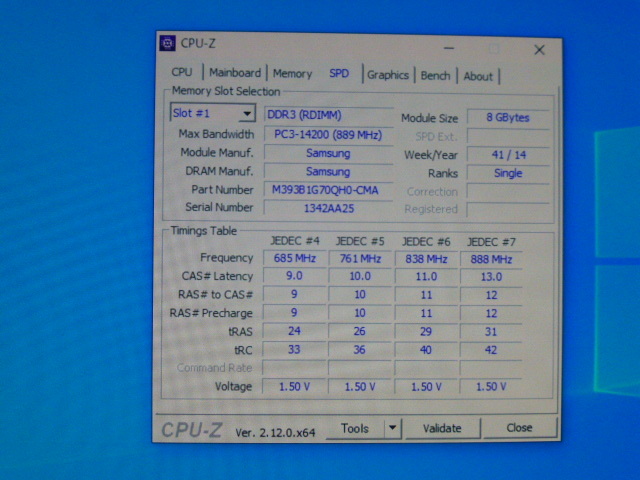
Task: Click the 8 GBytes module size value
Action: click(x=508, y=118)
